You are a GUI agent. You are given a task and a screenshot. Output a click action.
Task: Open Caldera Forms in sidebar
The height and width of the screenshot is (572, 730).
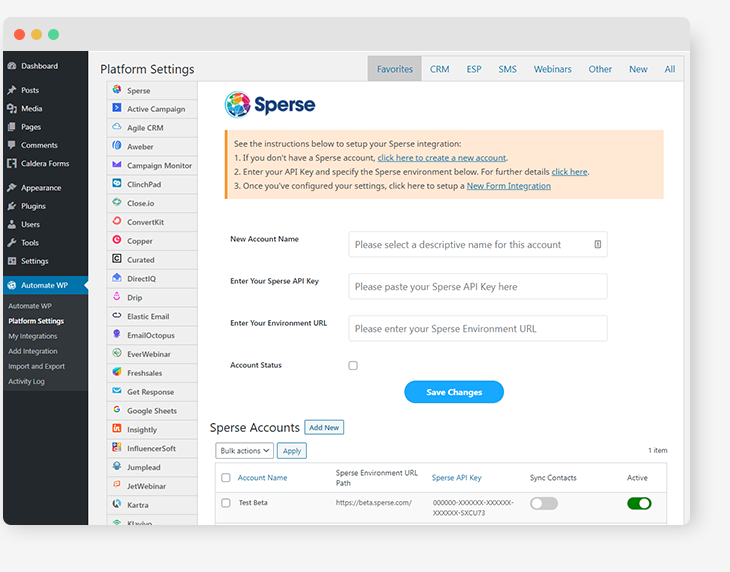click(45, 163)
